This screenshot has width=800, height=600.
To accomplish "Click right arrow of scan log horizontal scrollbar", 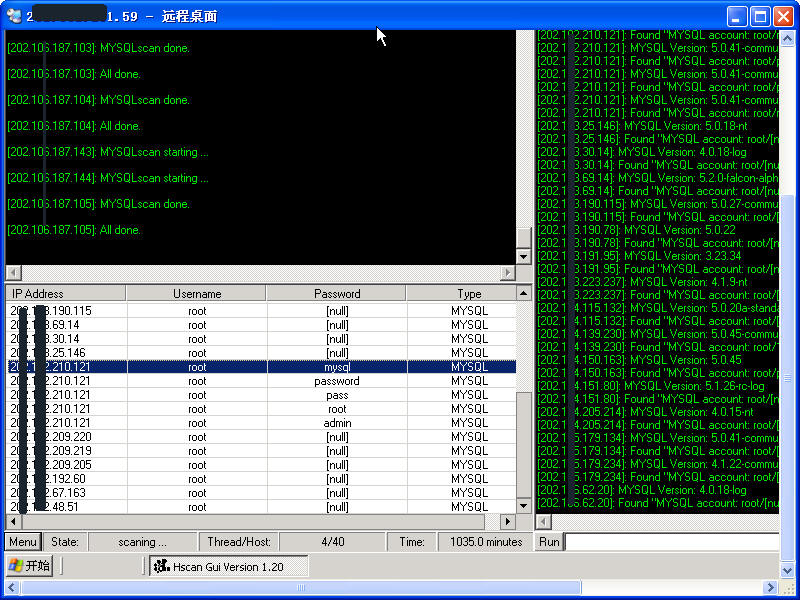I will click(507, 273).
